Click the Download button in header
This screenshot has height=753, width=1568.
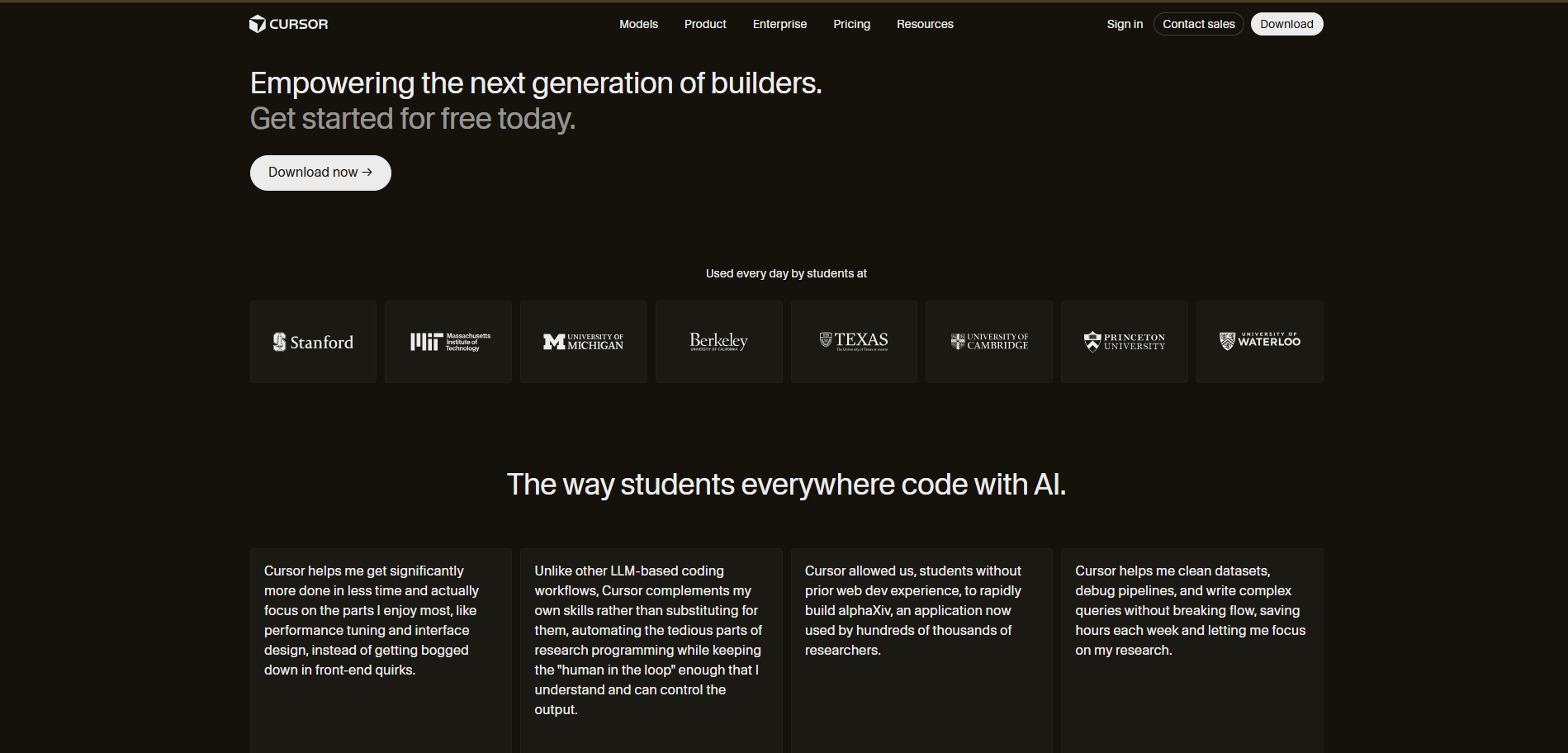click(x=1286, y=24)
